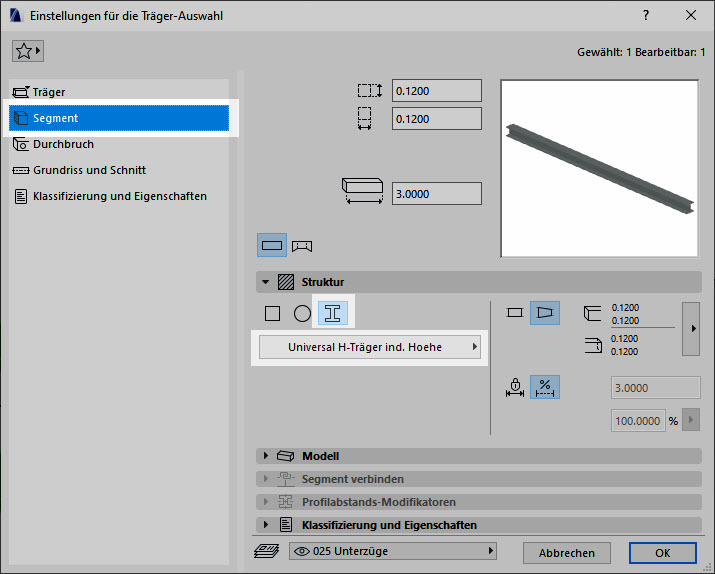Select tapered segment shape icon
This screenshot has width=715, height=574.
point(545,313)
